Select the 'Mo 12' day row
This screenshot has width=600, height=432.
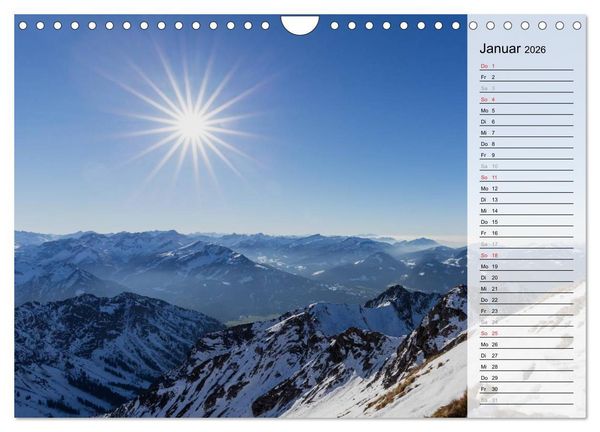[527, 189]
